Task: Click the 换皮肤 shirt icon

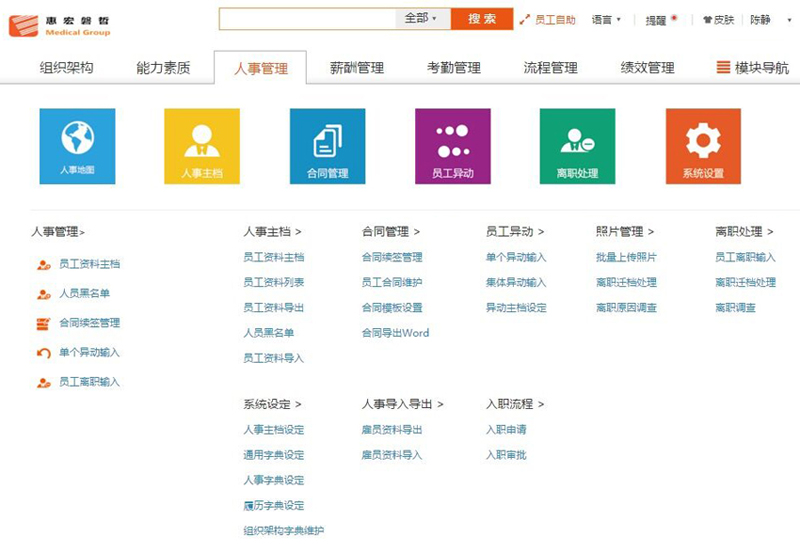Action: point(707,19)
